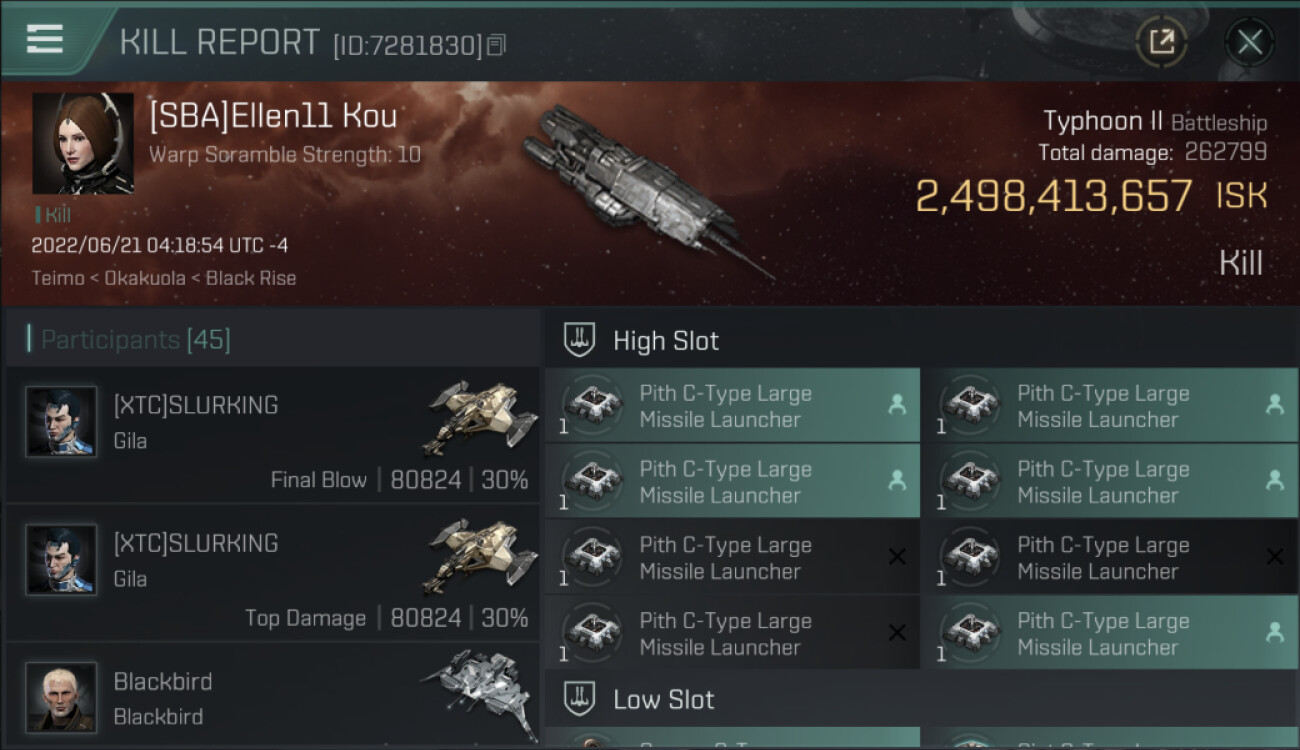Close the kill report window
Image resolution: width=1300 pixels, height=750 pixels.
(x=1249, y=42)
